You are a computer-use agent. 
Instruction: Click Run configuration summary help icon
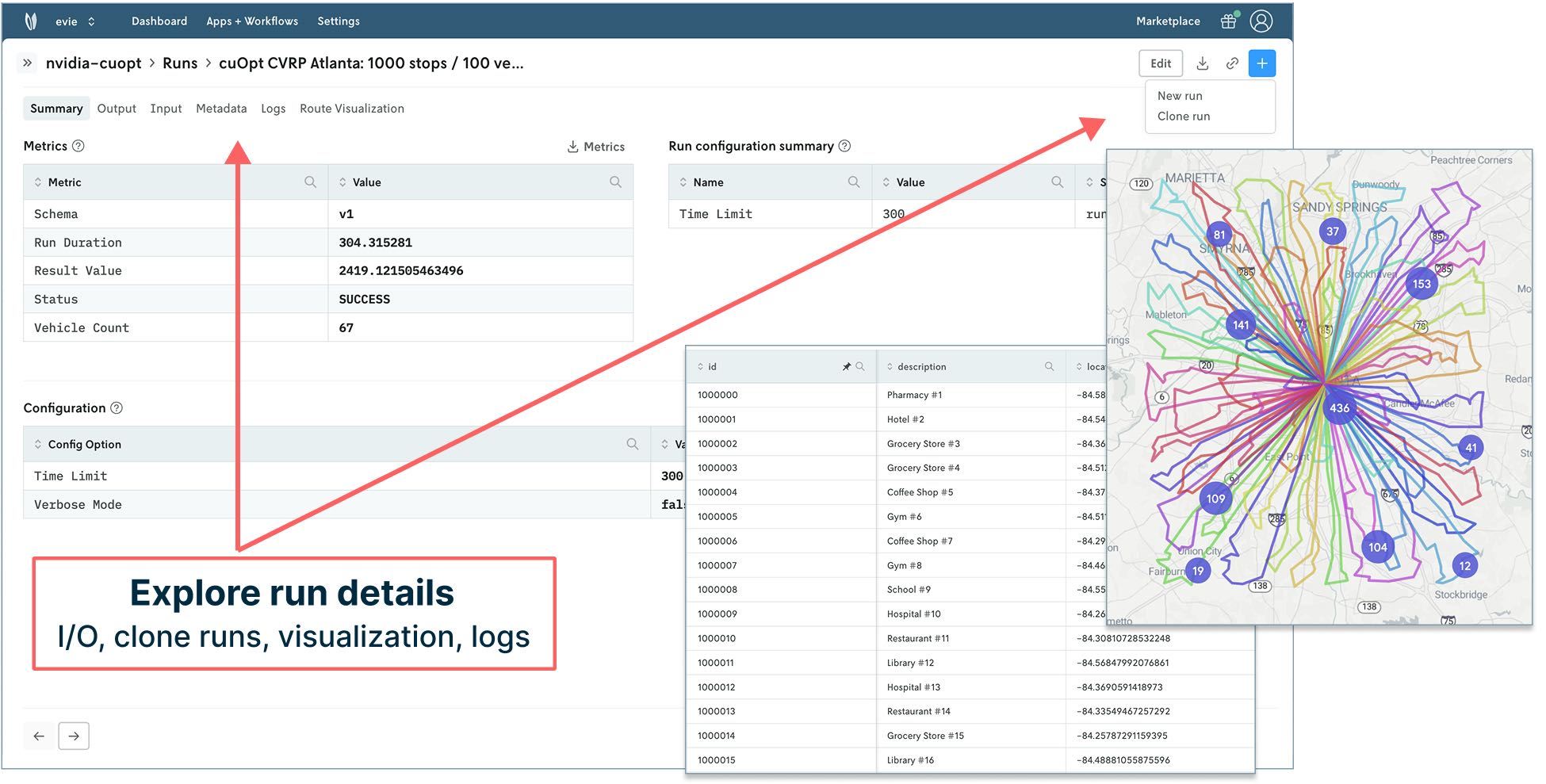pyautogui.click(x=844, y=146)
